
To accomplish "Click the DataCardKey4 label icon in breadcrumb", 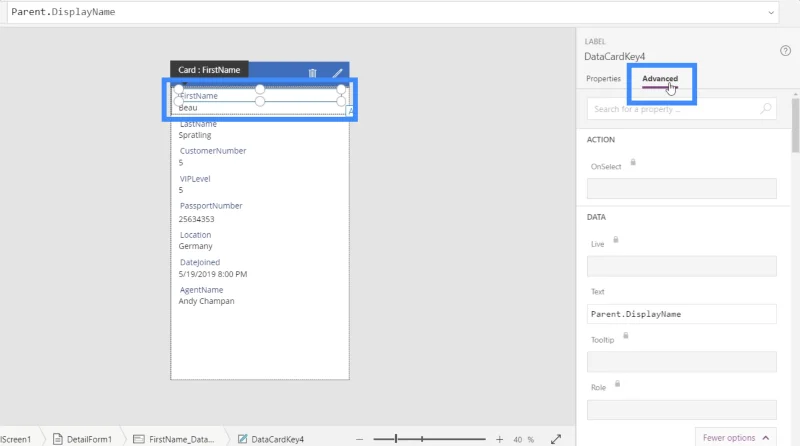I will 242,439.
